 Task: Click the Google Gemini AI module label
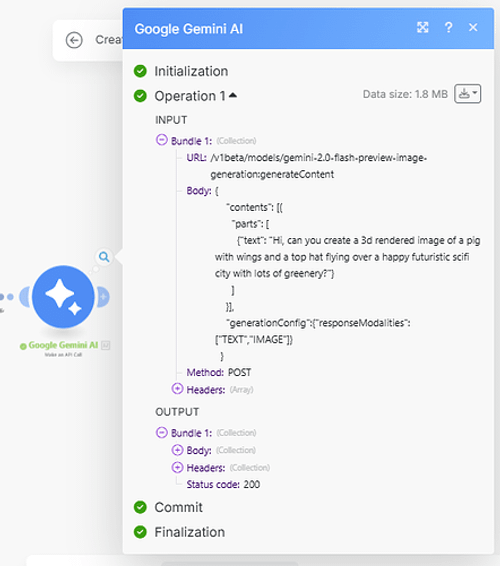point(63,345)
